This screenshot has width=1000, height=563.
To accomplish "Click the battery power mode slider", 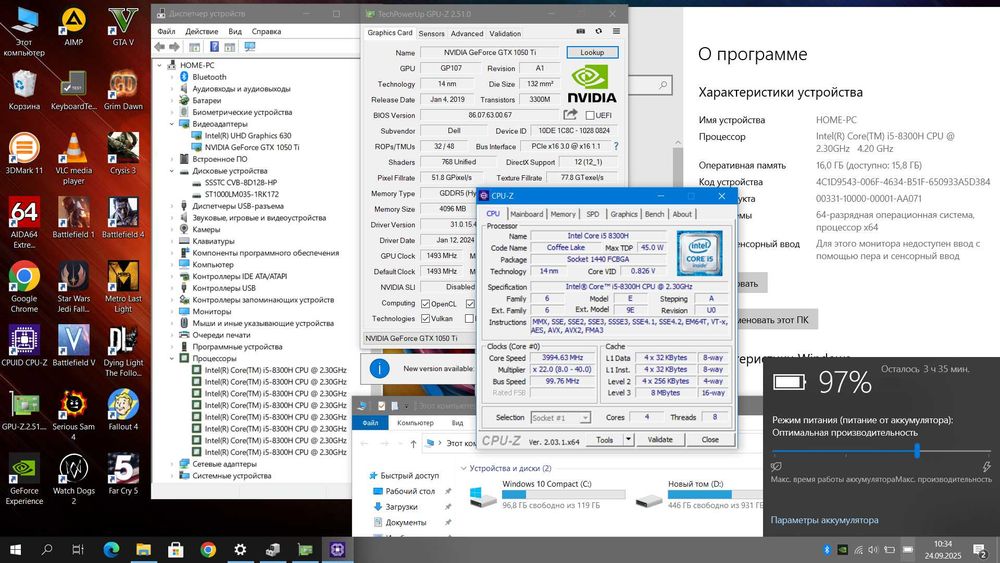I will point(916,451).
